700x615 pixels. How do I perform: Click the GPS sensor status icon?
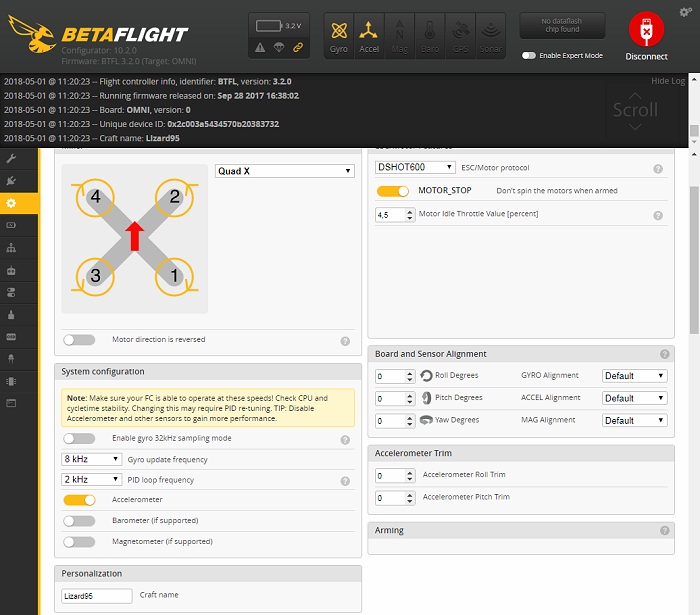(460, 36)
